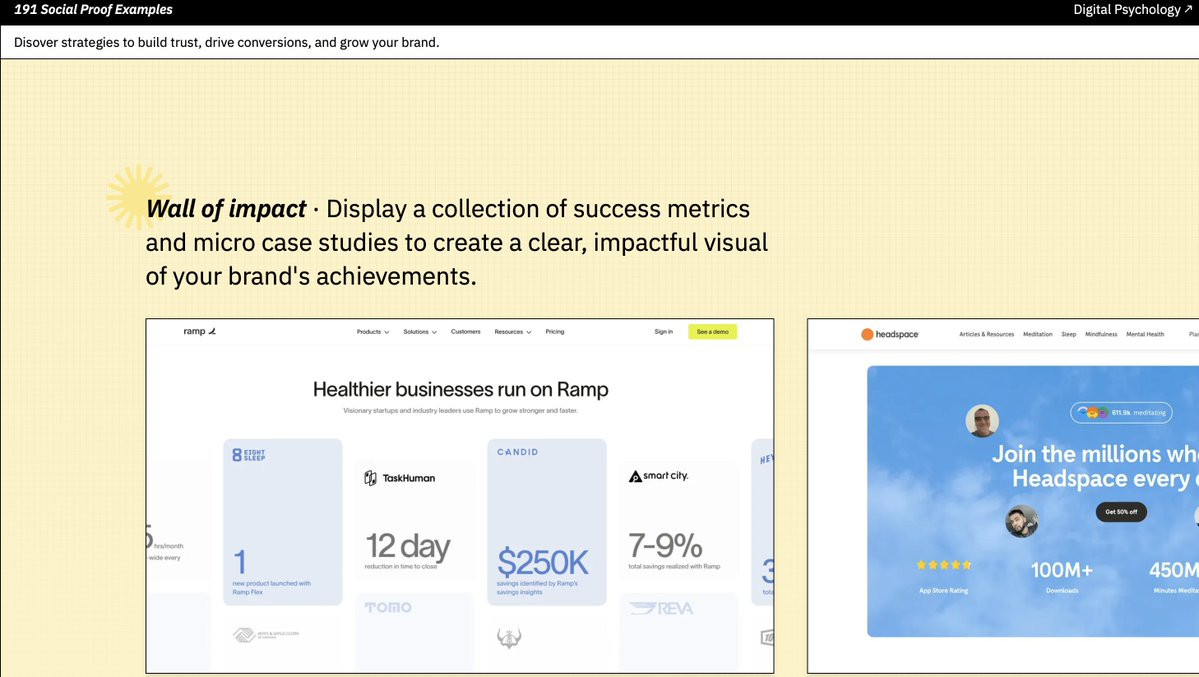
Task: Expand the Solutions dropdown in Ramp nav
Action: tap(420, 332)
